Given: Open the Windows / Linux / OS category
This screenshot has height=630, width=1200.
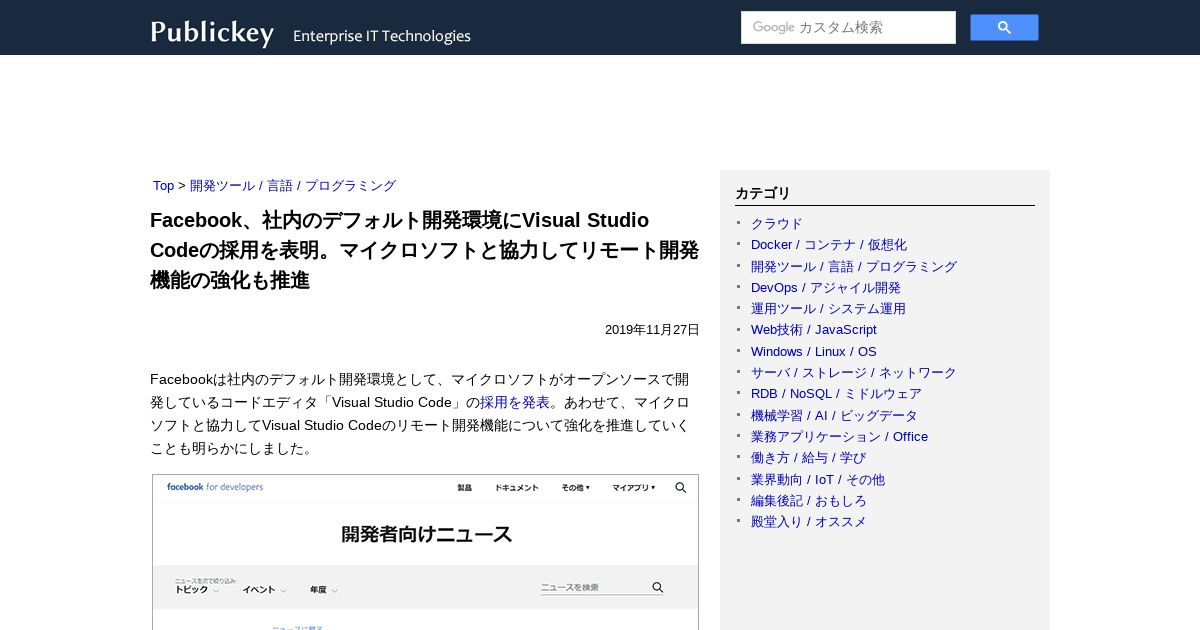Looking at the screenshot, I should point(814,352).
